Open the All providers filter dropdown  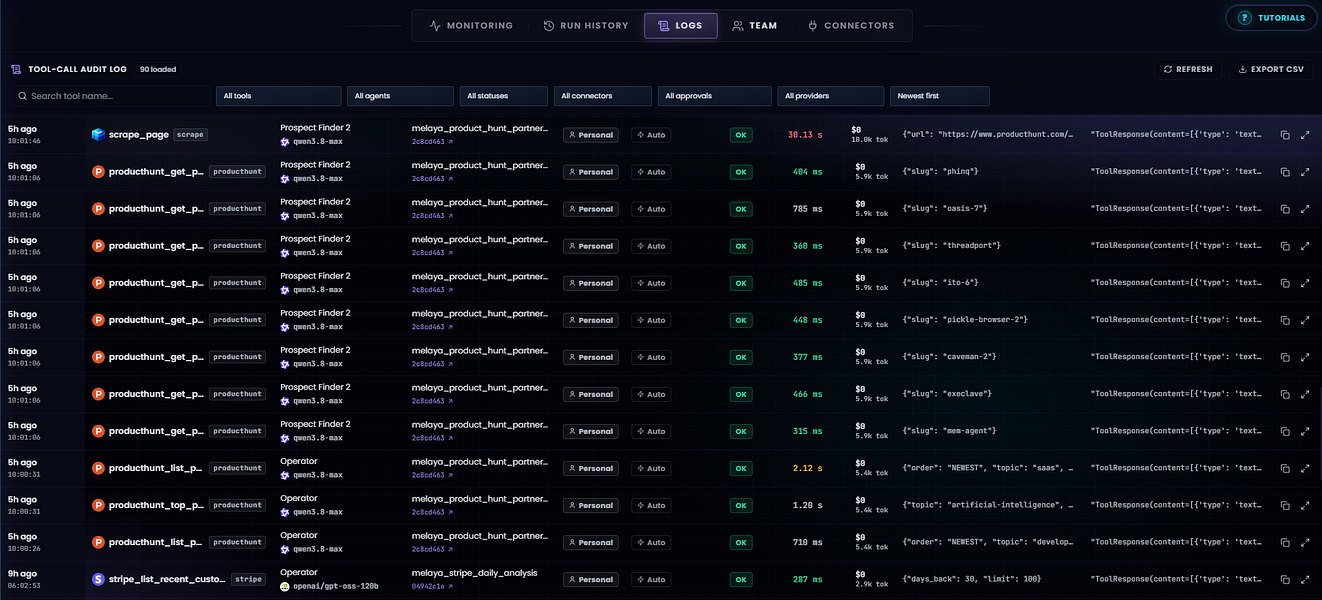pos(831,96)
